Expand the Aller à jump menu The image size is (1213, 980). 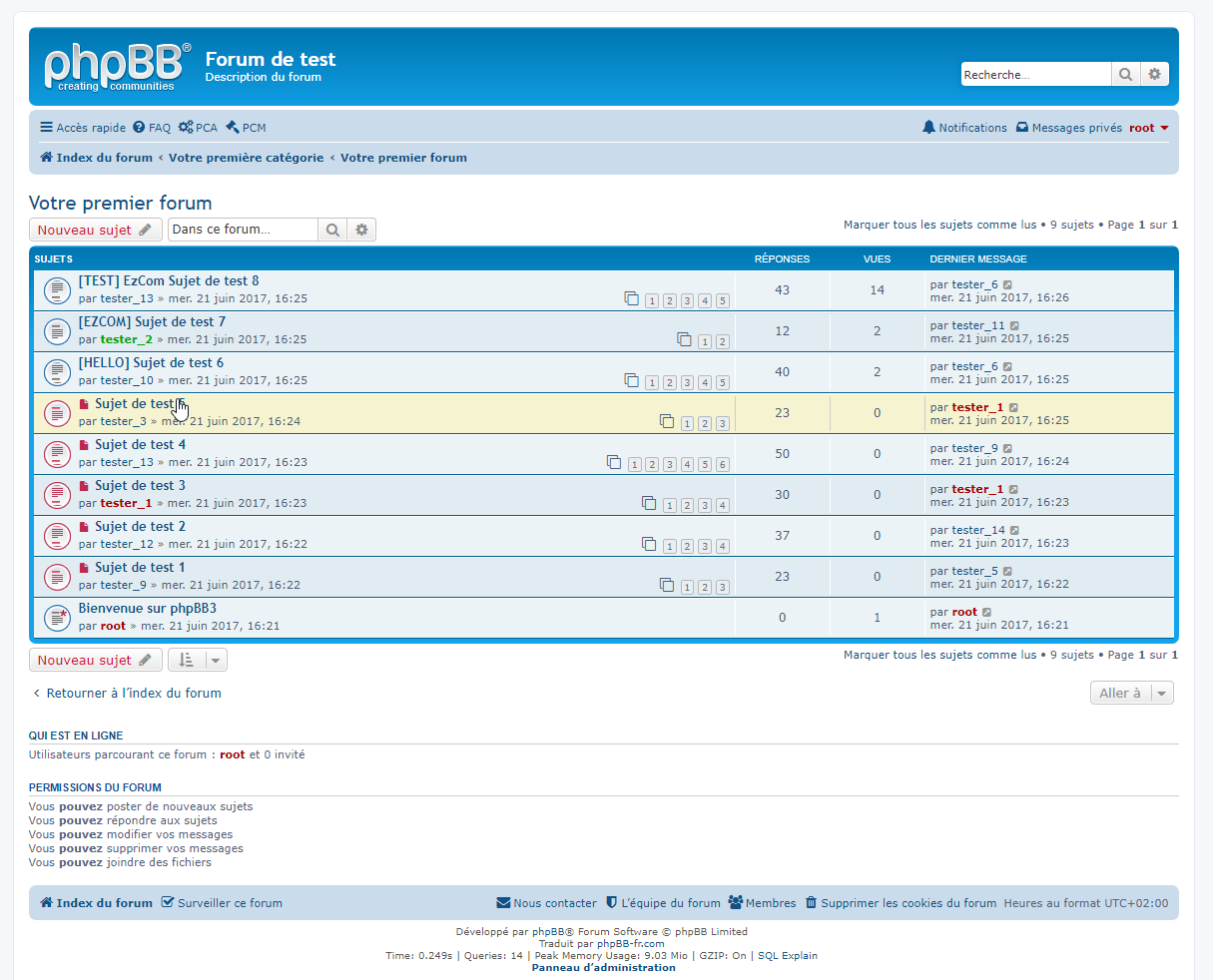pyautogui.click(x=1131, y=694)
